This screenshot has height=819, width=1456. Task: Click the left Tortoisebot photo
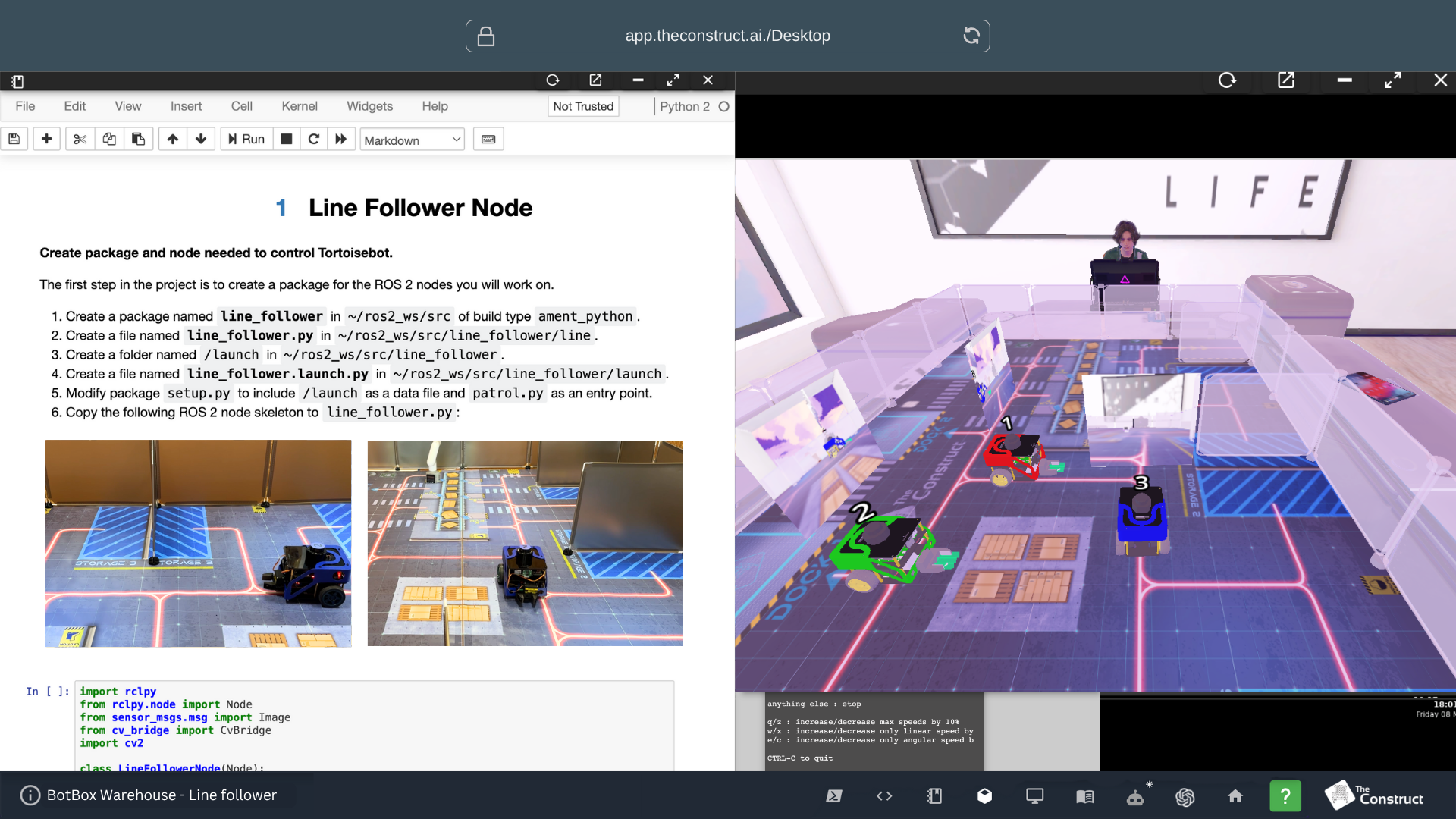tap(198, 543)
